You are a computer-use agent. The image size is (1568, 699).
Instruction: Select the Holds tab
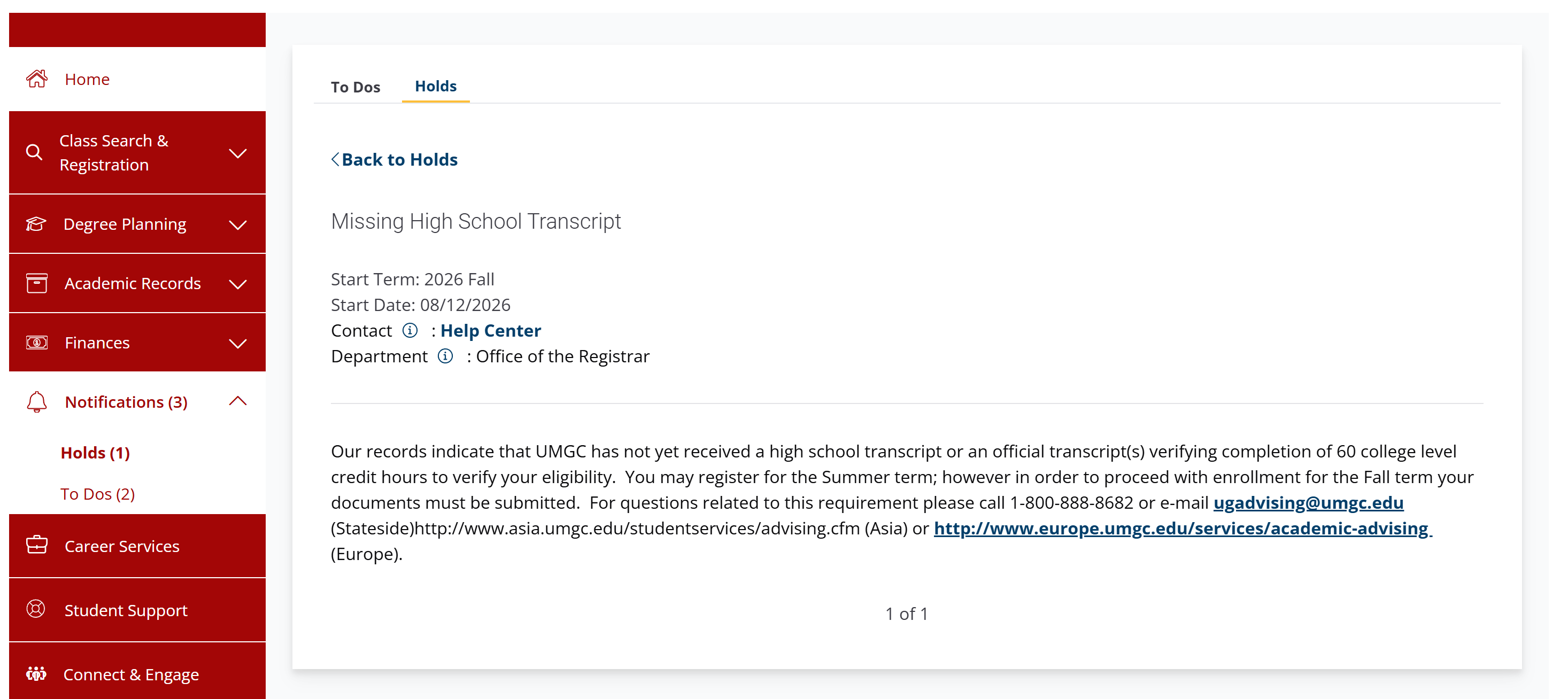point(435,87)
